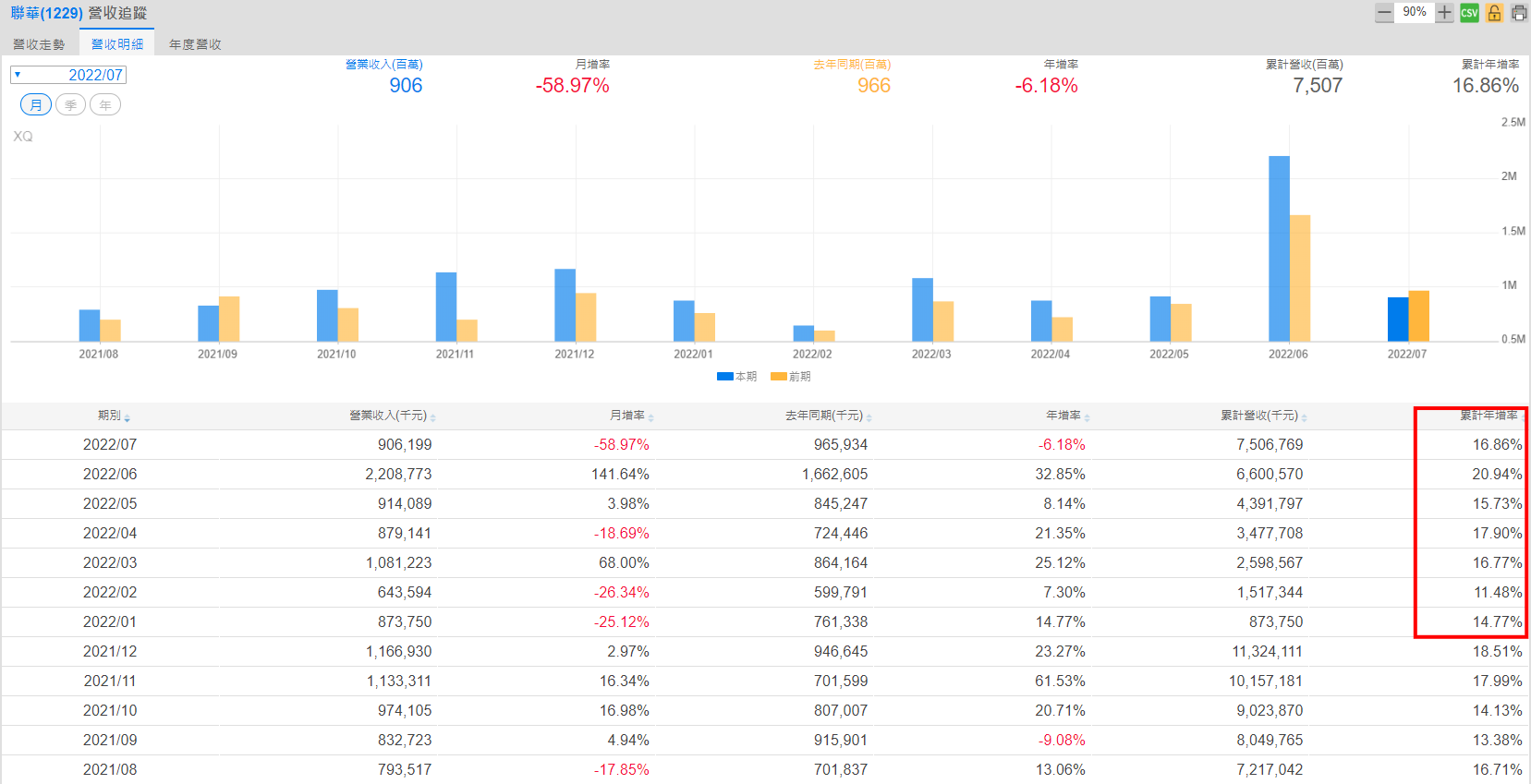Click the 7,507 累計營收 summary value

click(1318, 86)
